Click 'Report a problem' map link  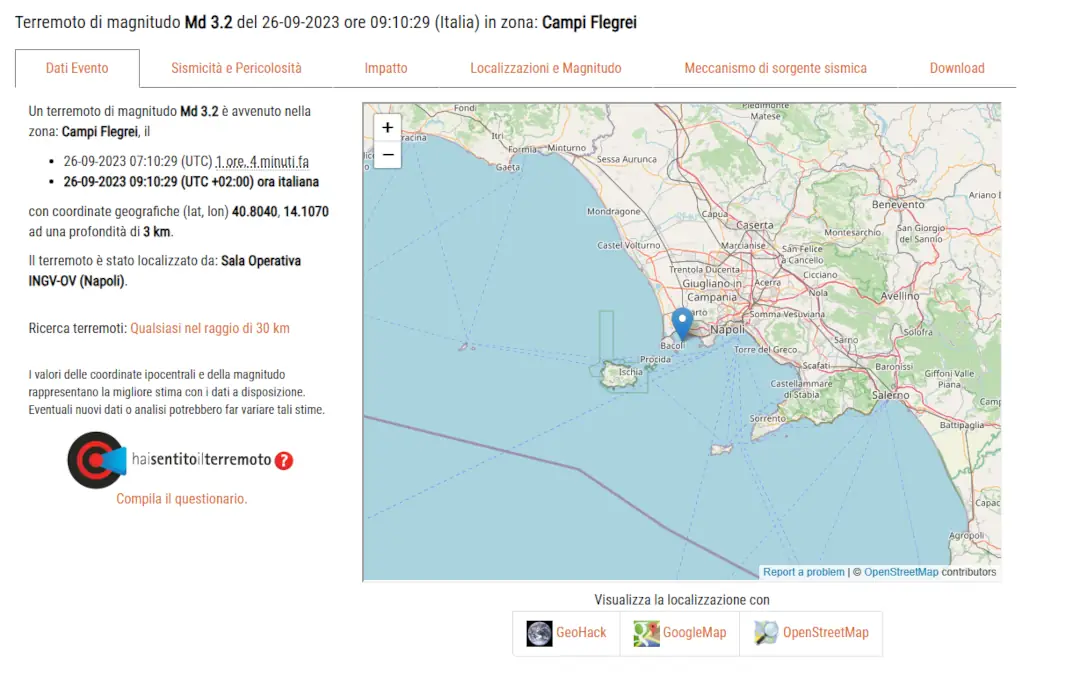coord(803,572)
